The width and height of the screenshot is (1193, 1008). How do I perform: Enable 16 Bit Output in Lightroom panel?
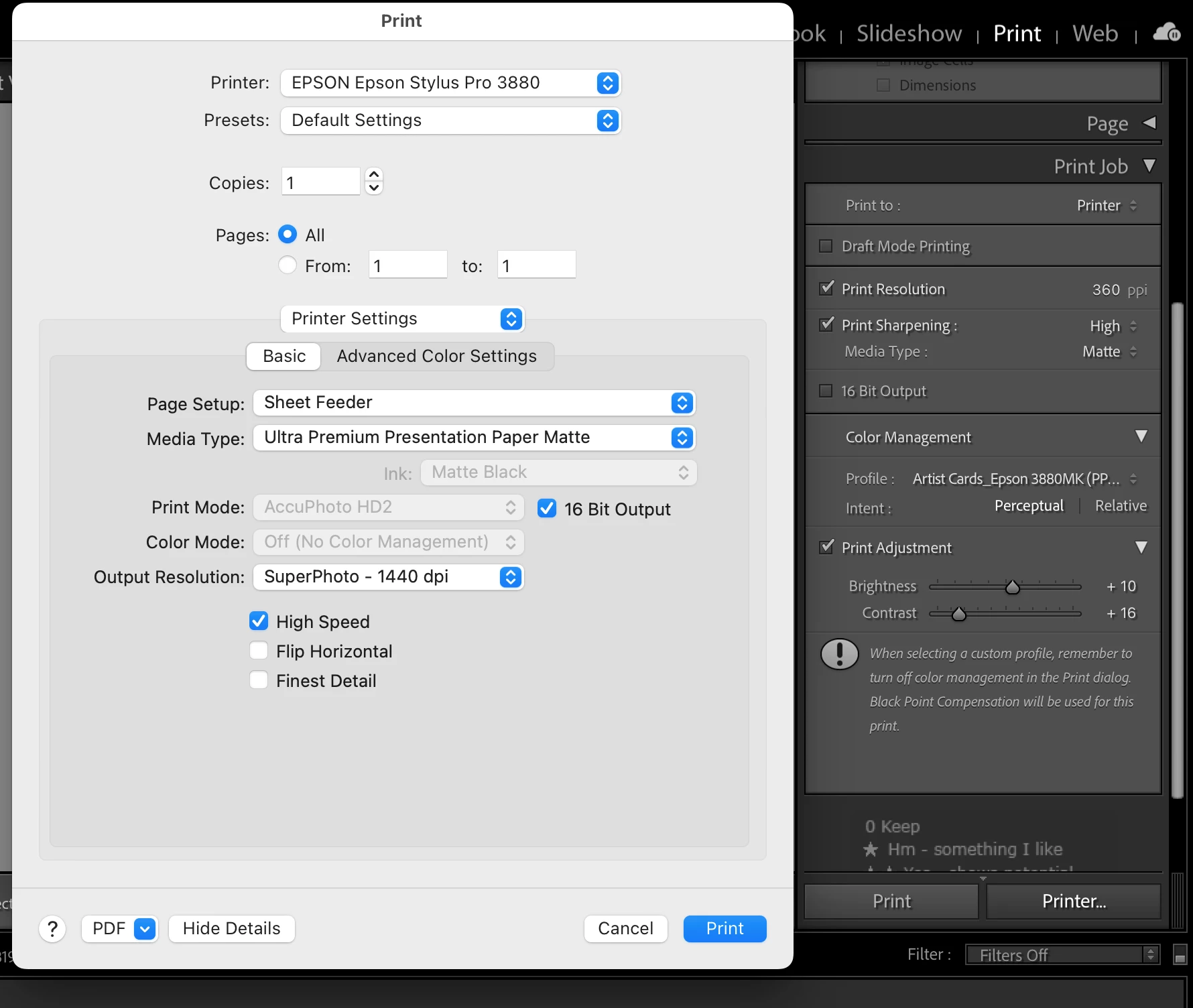(x=826, y=391)
